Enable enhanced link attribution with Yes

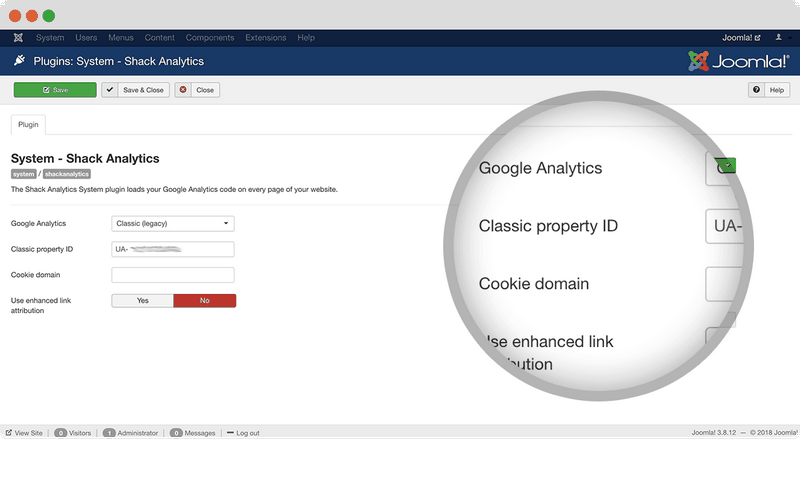(x=142, y=300)
